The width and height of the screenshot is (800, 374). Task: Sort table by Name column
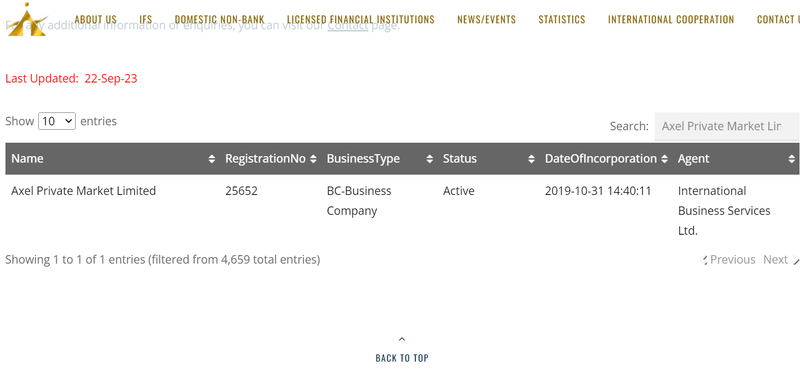coord(113,159)
